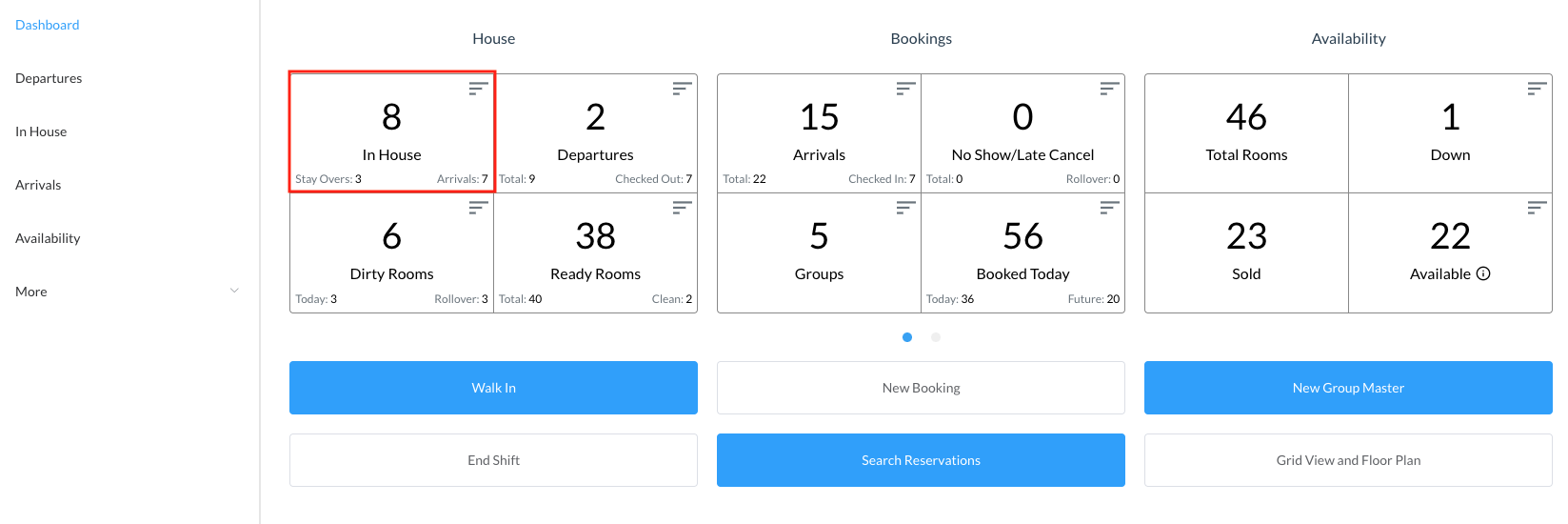Click the info icon next to Available

point(1483,273)
